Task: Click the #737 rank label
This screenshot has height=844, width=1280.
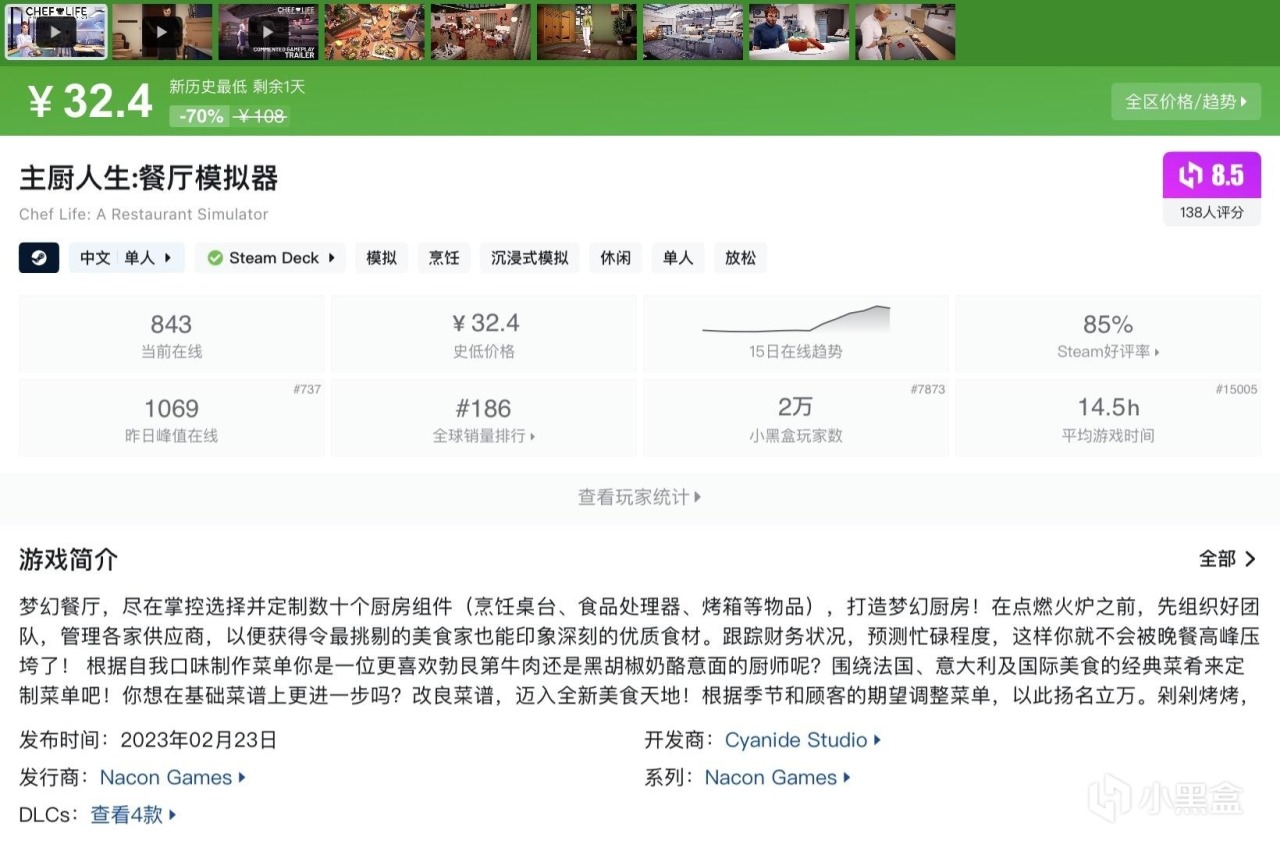Action: (x=307, y=389)
